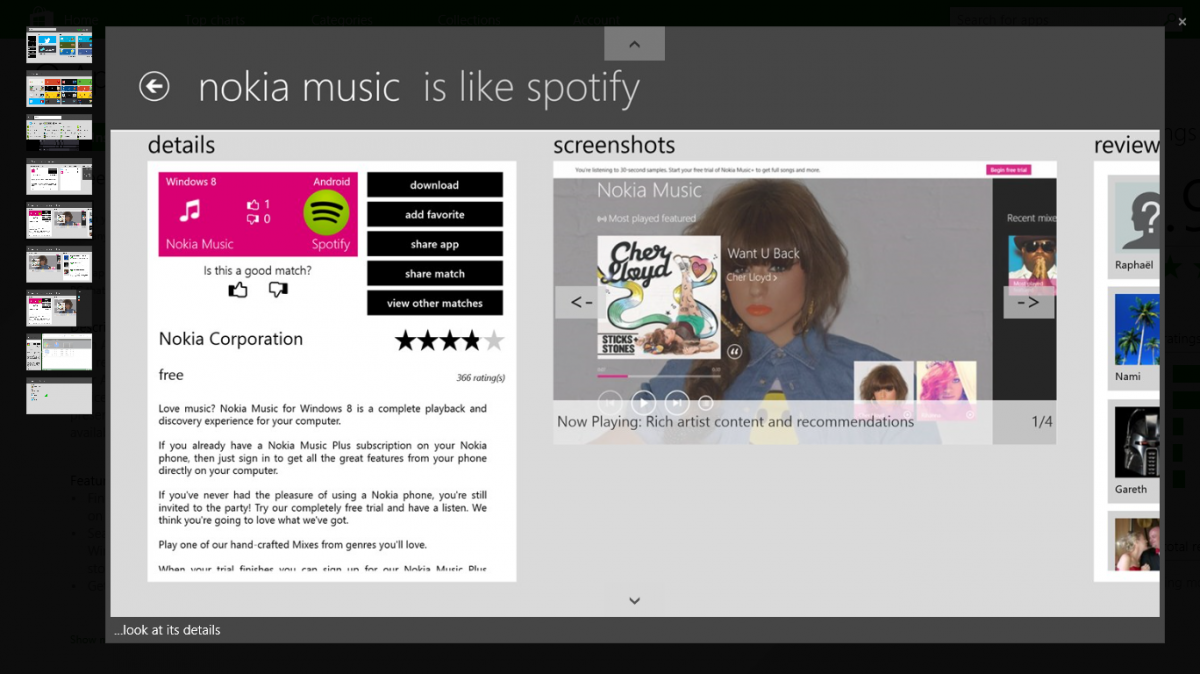1200x674 pixels.
Task: Close the lightbox with the X
Action: click(1182, 21)
